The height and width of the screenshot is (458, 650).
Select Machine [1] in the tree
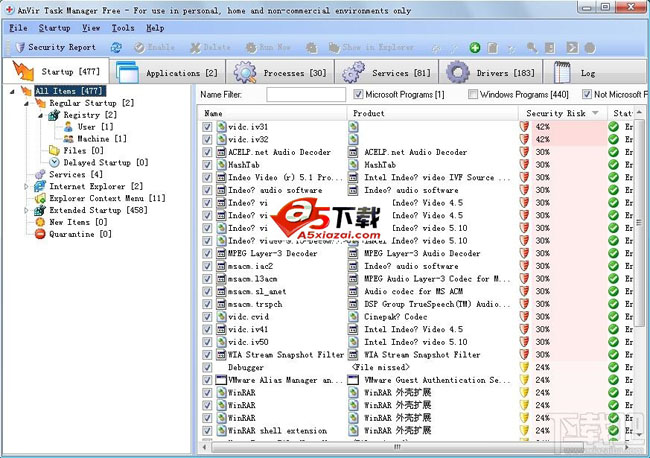pos(102,139)
